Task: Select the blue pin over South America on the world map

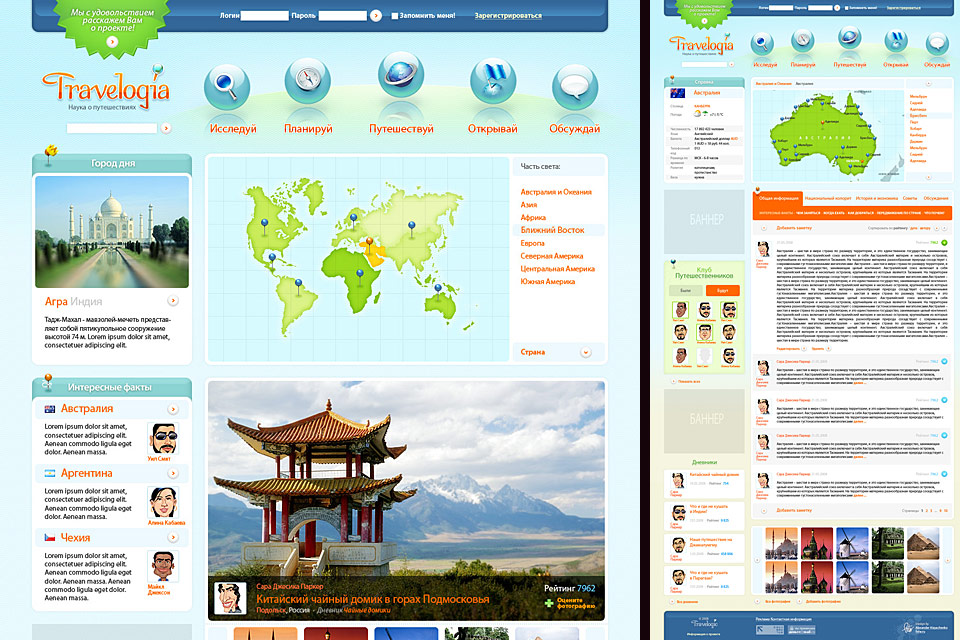Action: pyautogui.click(x=298, y=286)
